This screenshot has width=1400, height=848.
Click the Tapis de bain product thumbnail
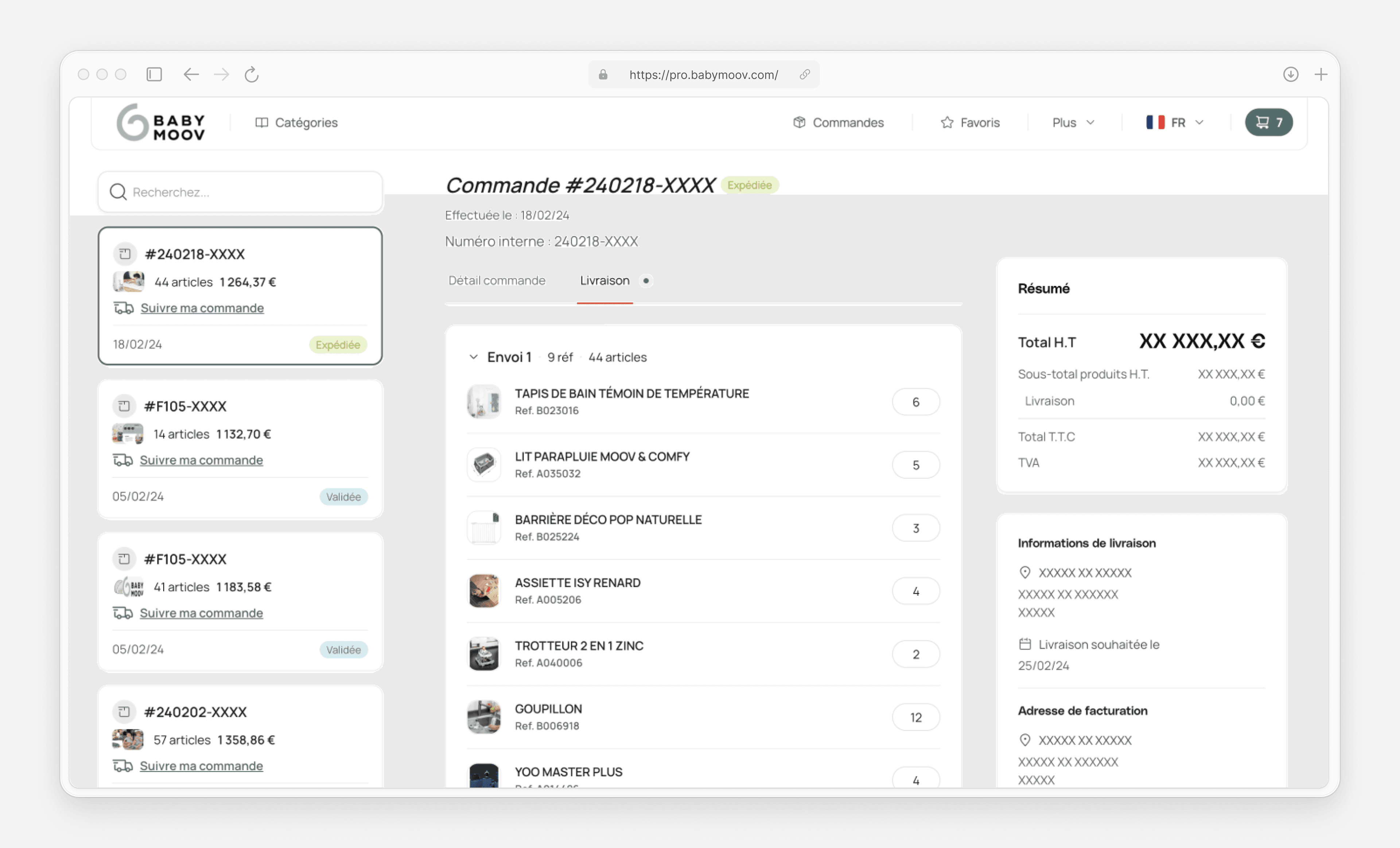click(483, 401)
